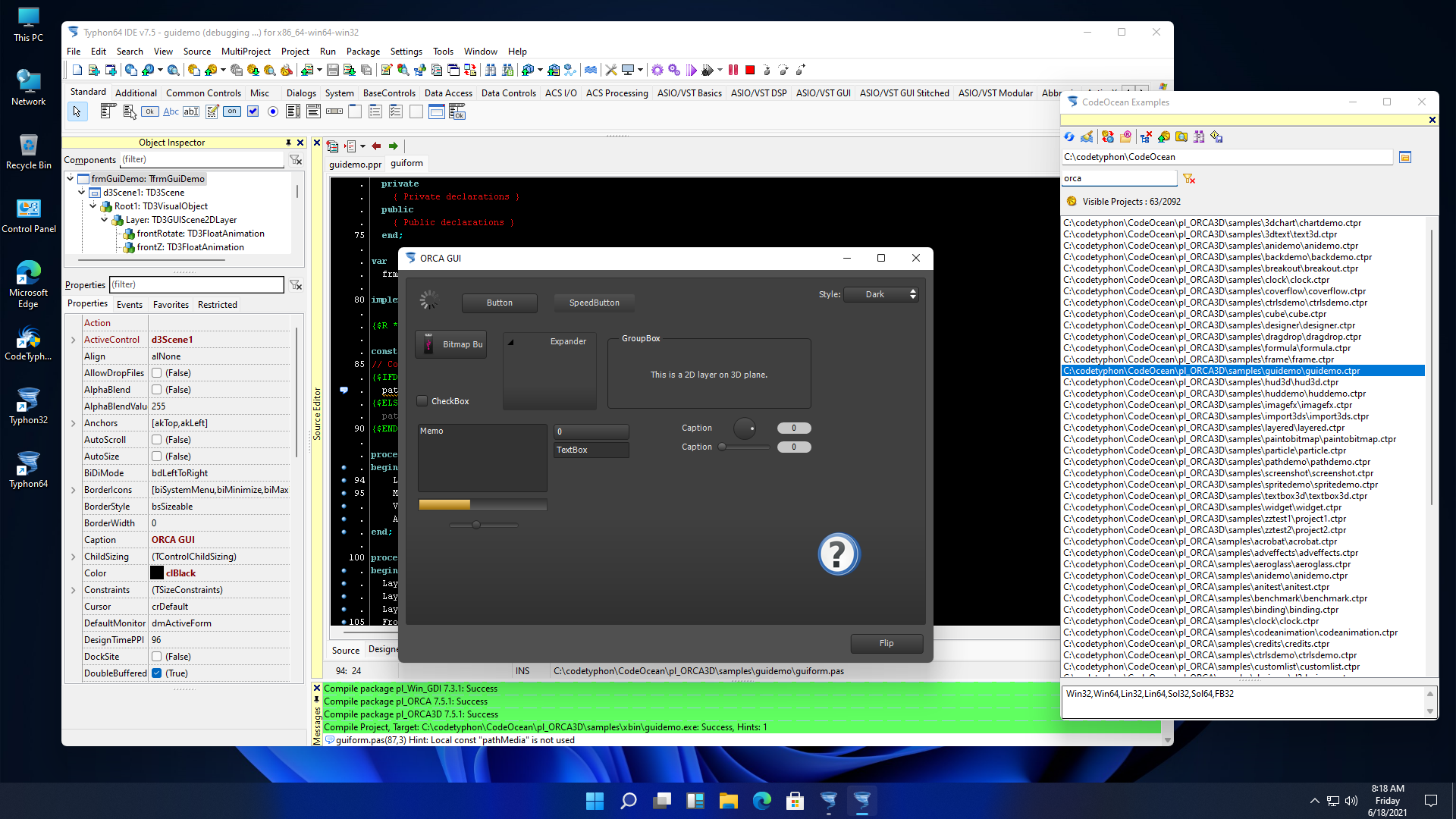Image resolution: width=1456 pixels, height=819 pixels.
Task: Open Microsoft Edge from the taskbar
Action: pyautogui.click(x=761, y=801)
